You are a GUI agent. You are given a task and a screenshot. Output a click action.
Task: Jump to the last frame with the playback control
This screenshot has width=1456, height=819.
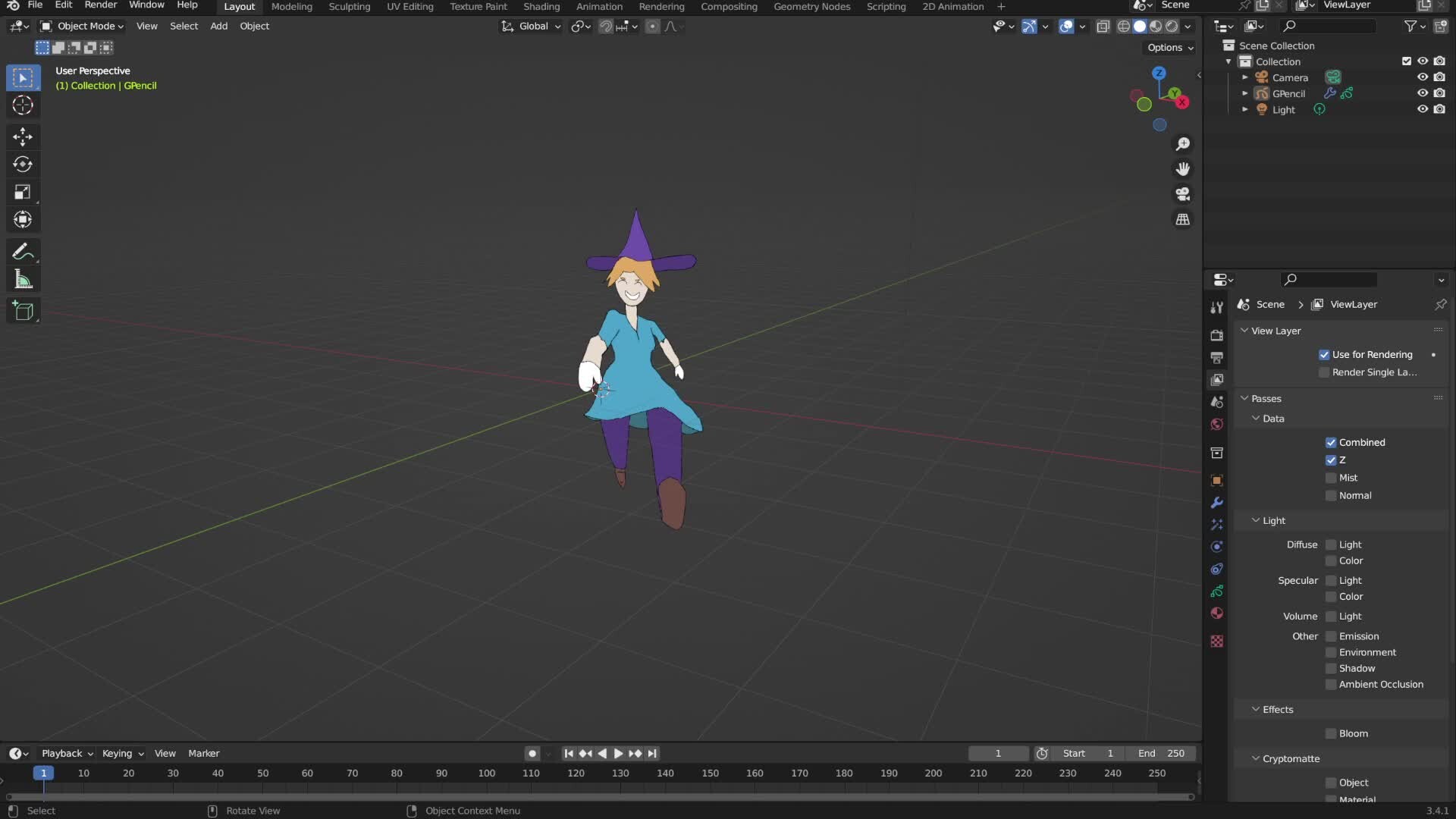[x=653, y=753]
